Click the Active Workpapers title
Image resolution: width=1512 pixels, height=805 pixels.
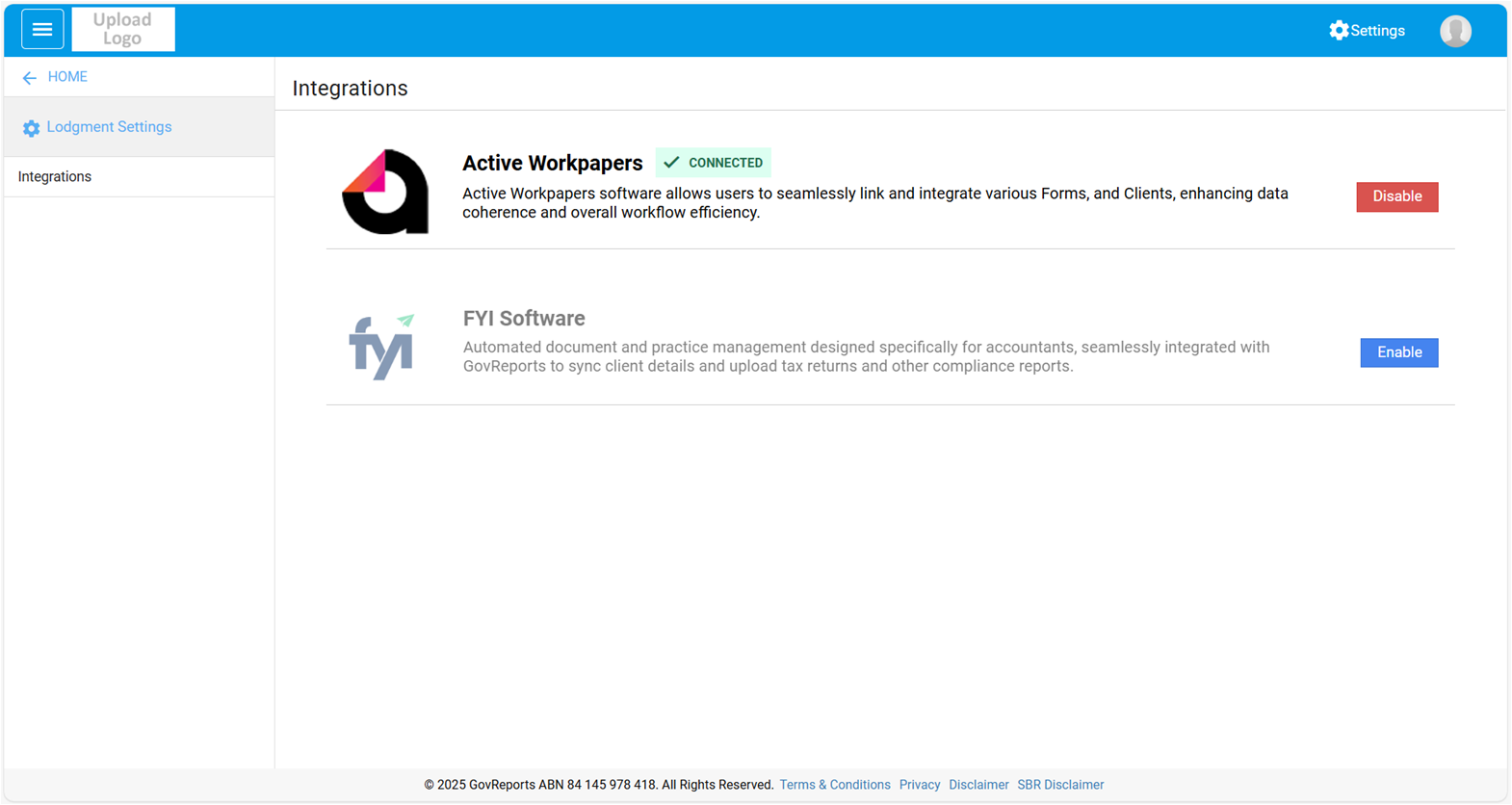point(552,163)
